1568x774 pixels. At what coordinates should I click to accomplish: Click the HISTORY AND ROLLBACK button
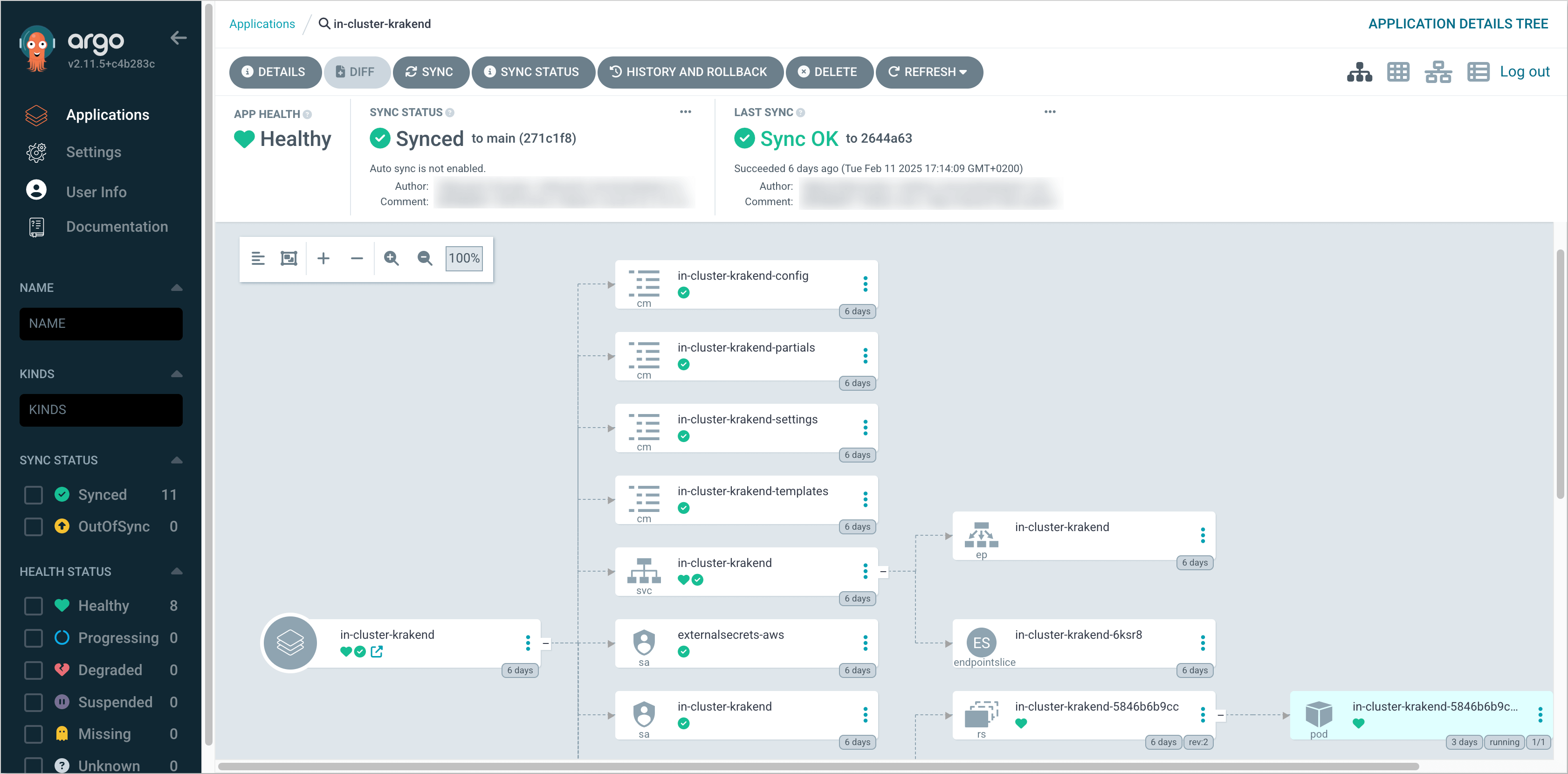690,72
